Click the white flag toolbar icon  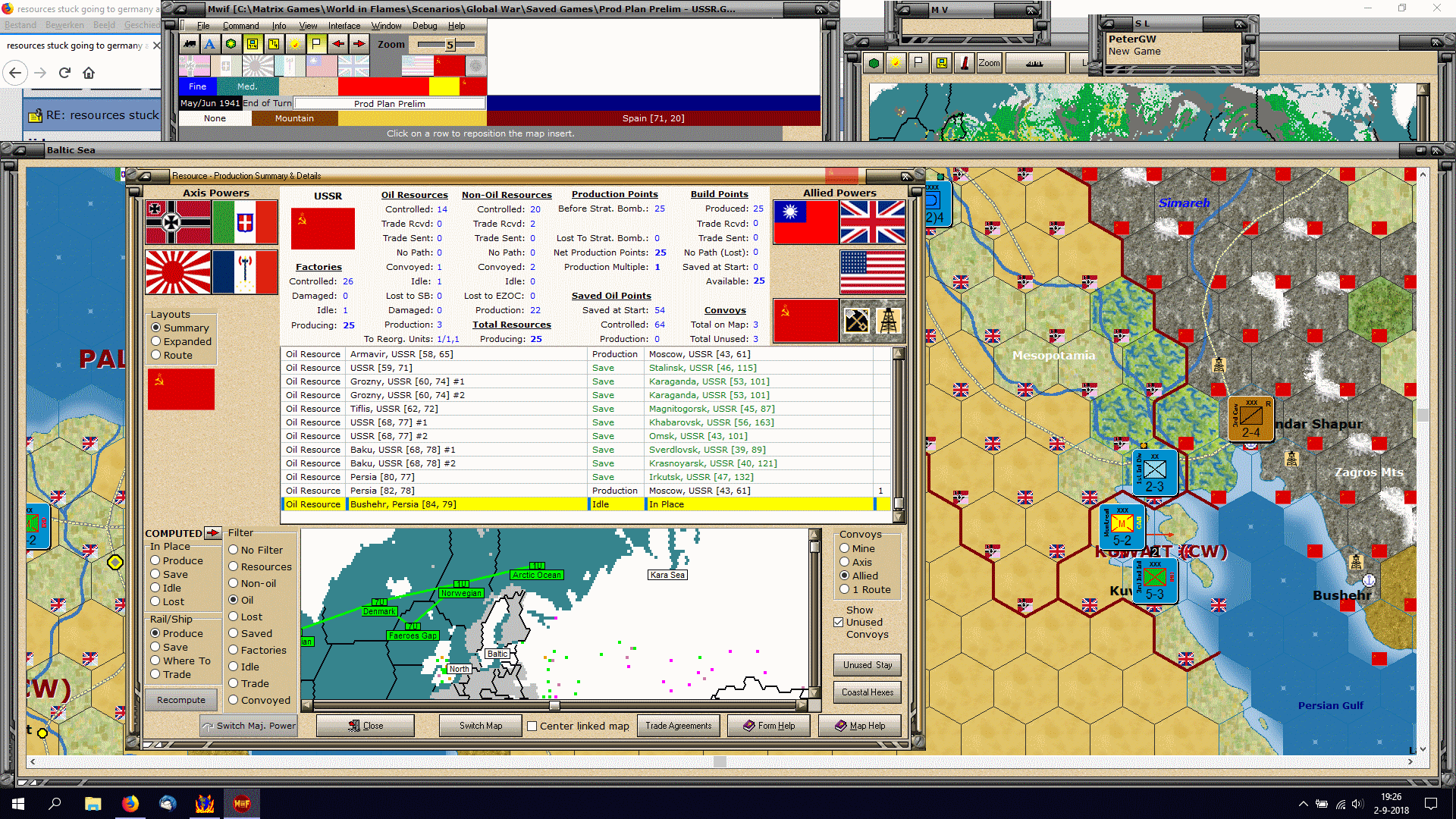point(316,44)
